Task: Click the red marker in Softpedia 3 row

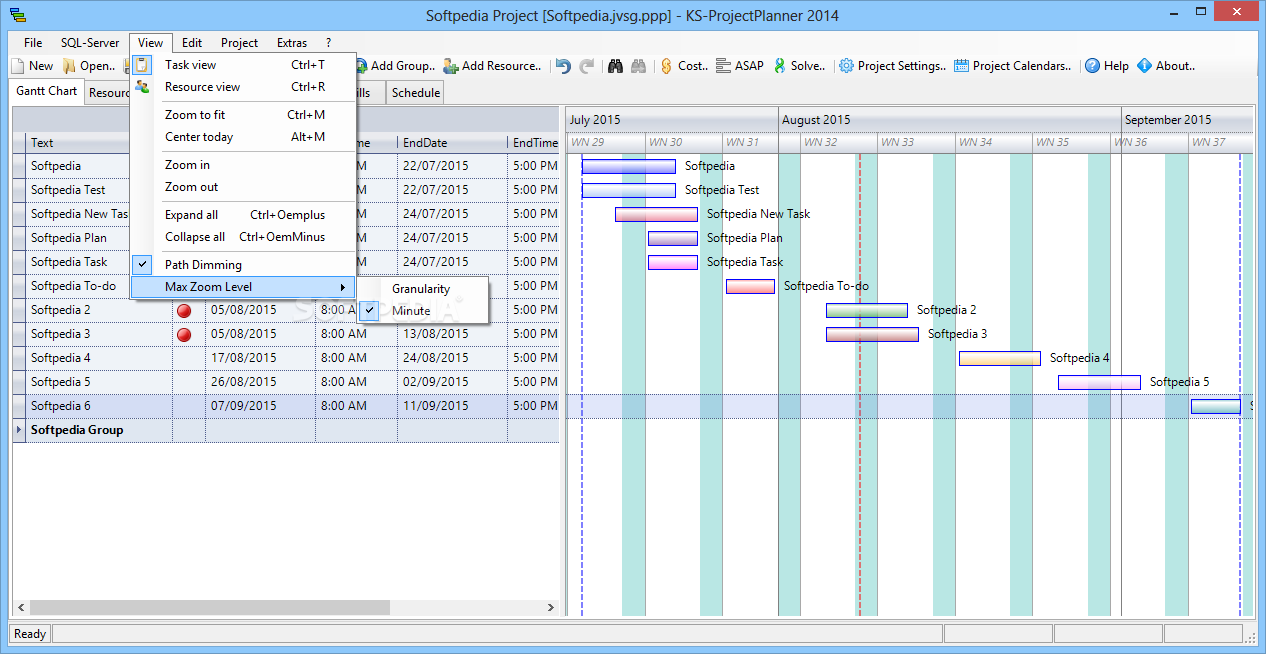Action: (x=184, y=334)
